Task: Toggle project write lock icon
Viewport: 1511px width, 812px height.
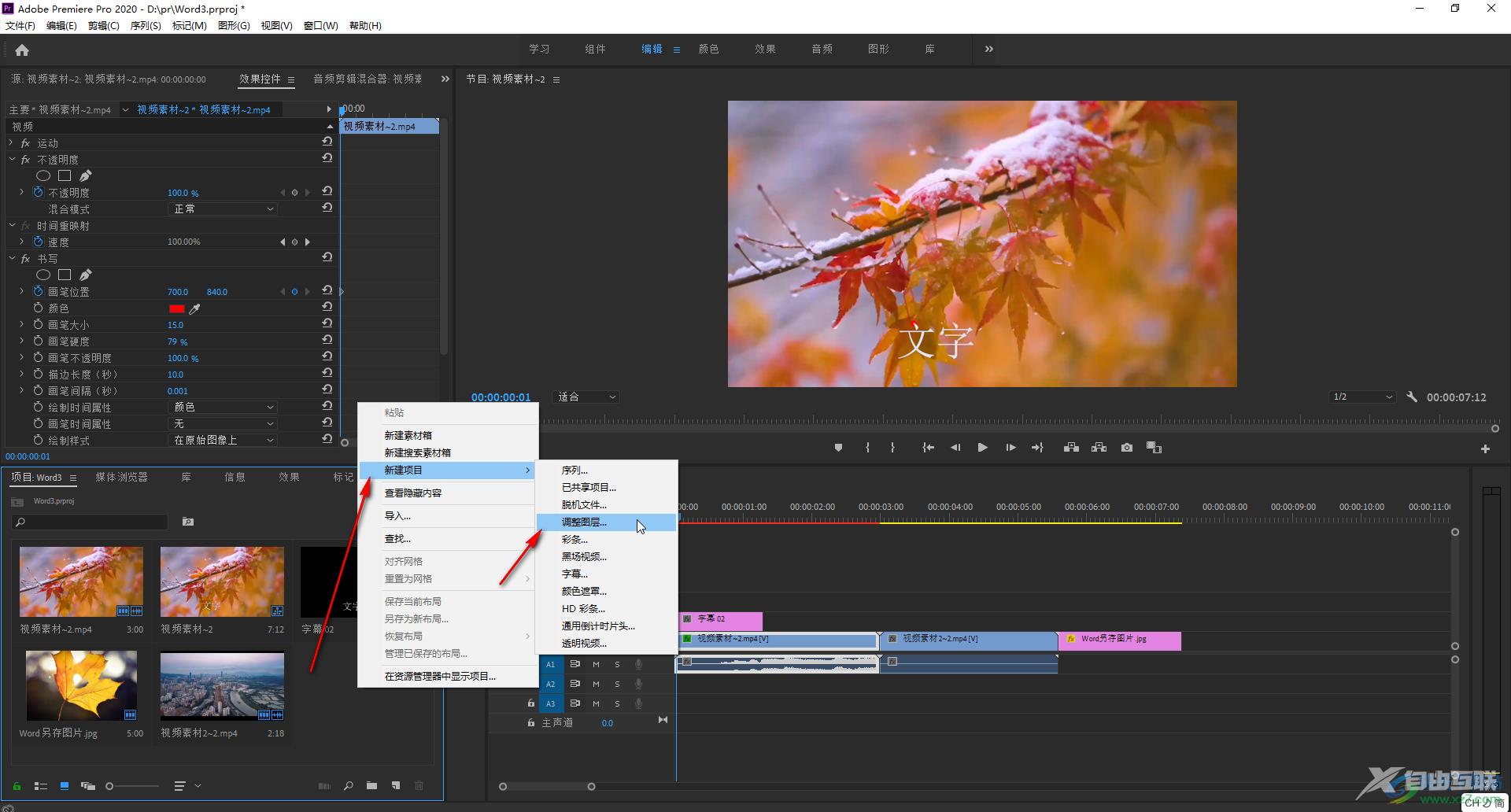Action: pos(17,786)
